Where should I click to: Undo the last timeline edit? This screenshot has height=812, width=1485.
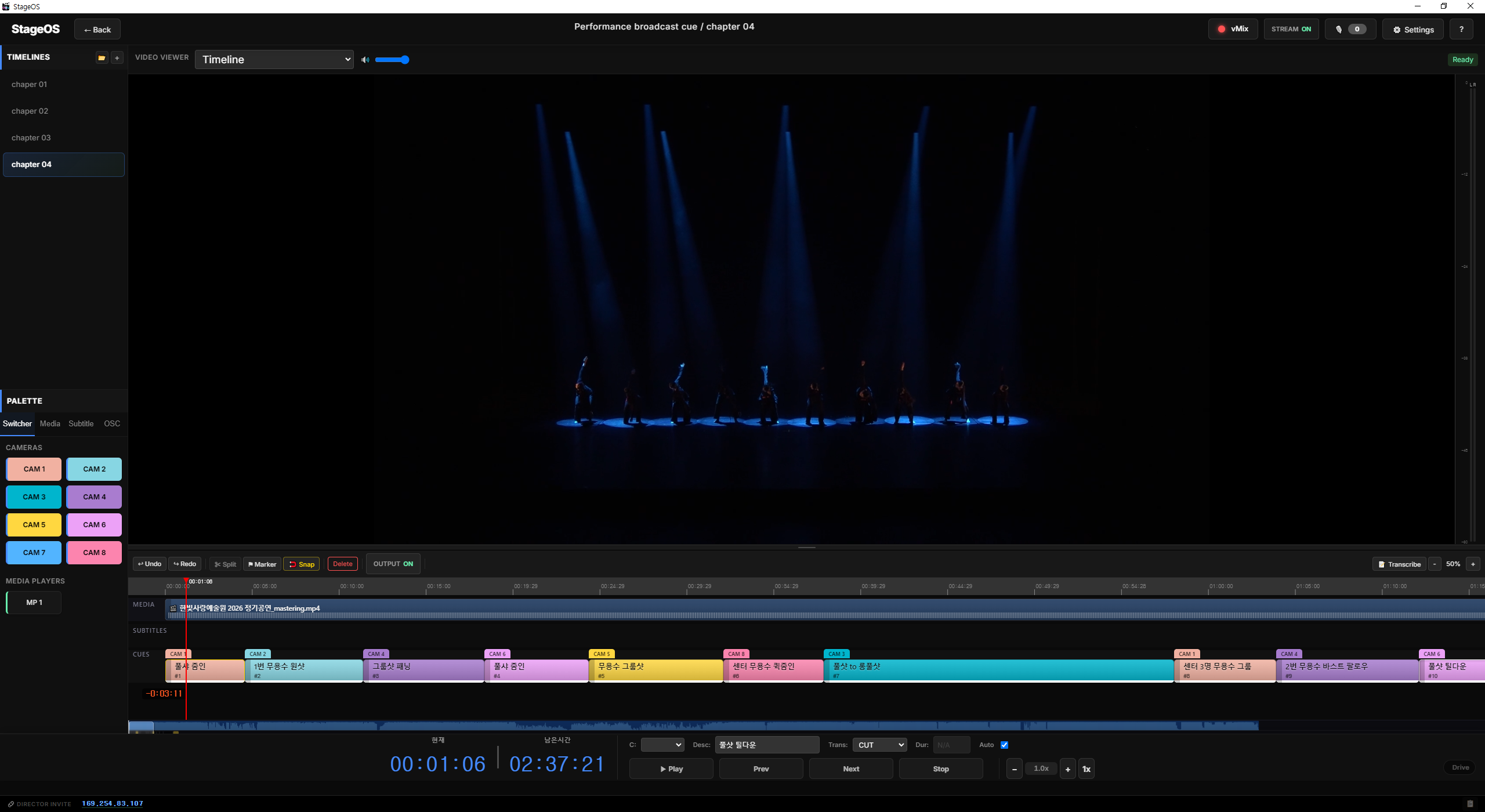coord(150,564)
